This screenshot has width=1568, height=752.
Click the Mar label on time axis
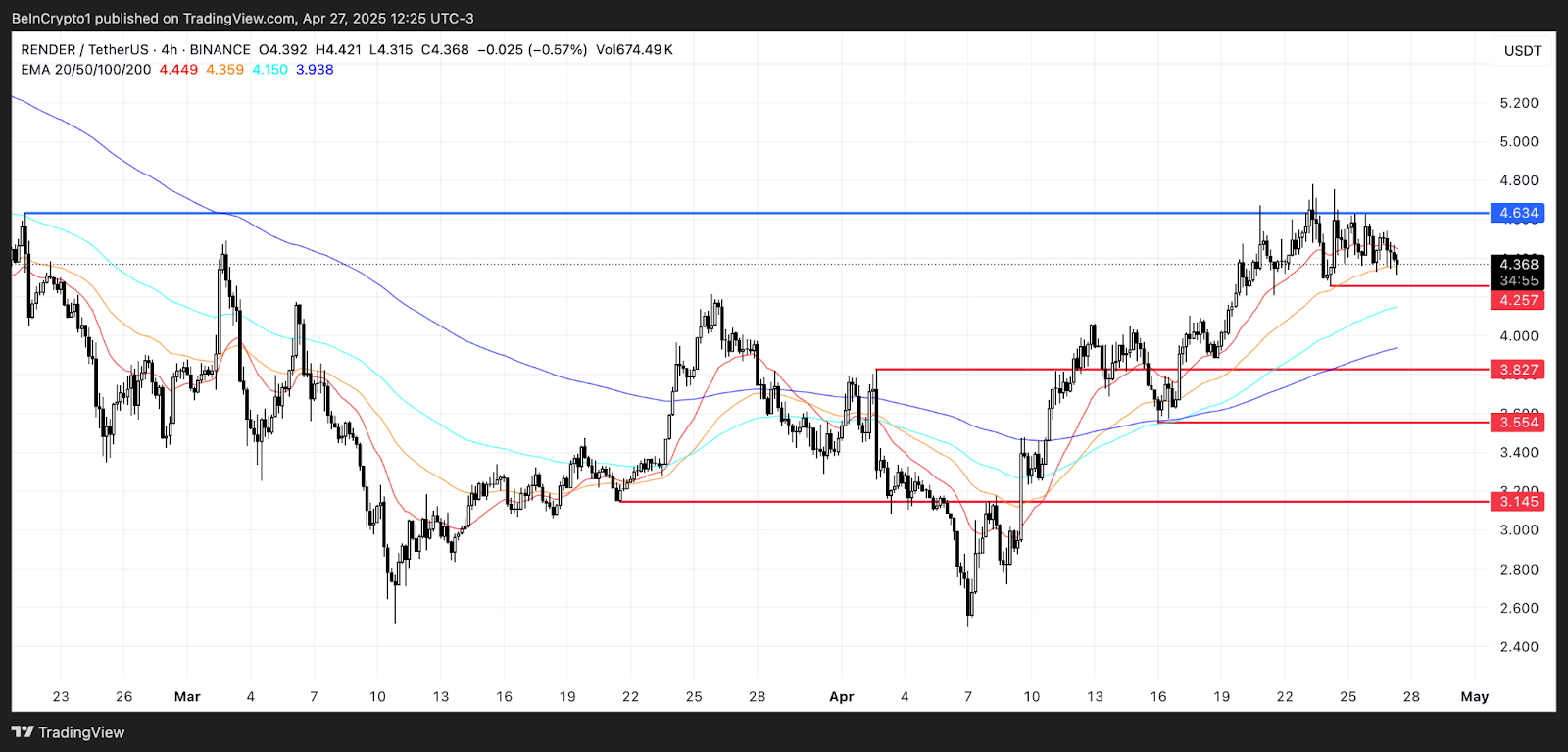coord(187,697)
